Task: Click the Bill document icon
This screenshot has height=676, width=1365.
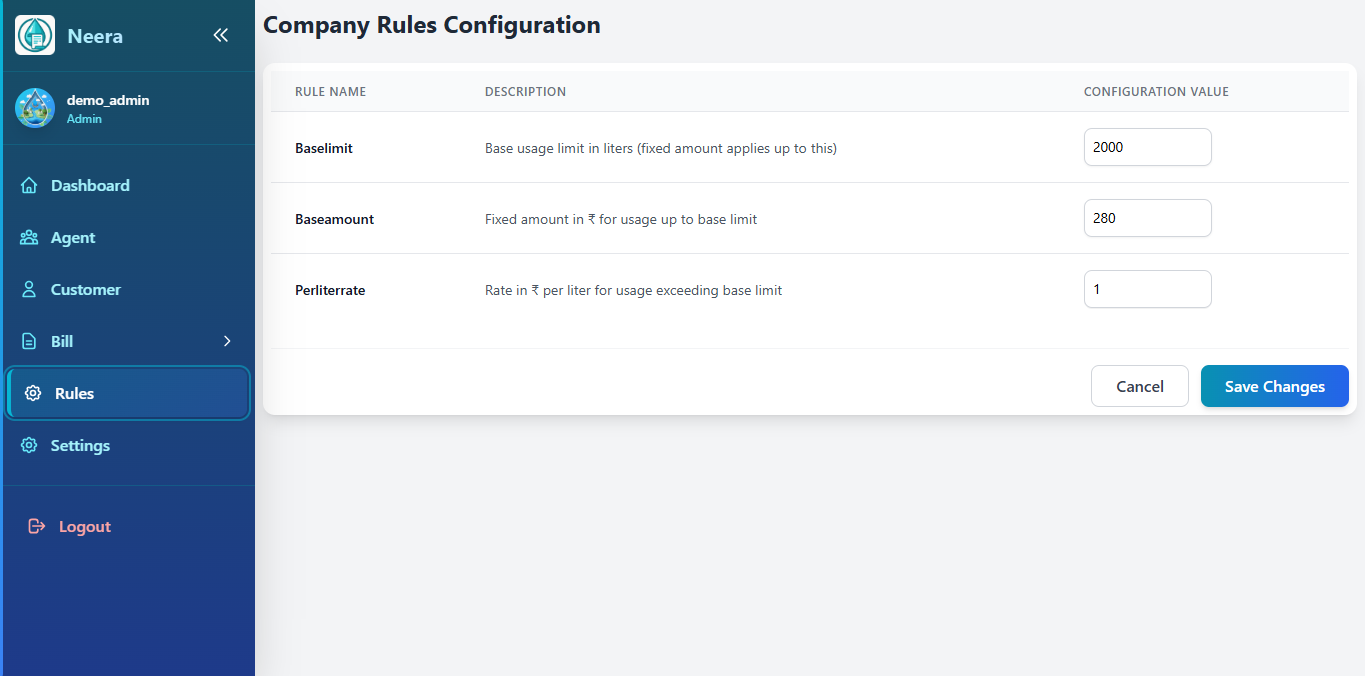Action: tap(29, 342)
